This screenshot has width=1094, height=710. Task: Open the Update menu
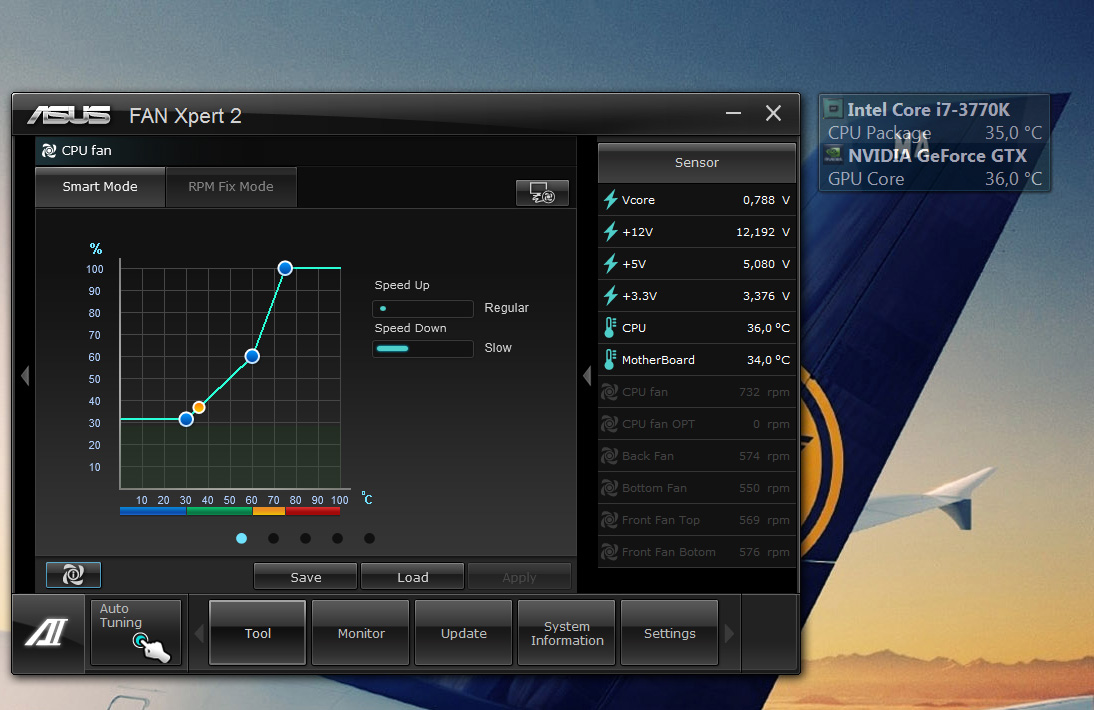coord(463,633)
